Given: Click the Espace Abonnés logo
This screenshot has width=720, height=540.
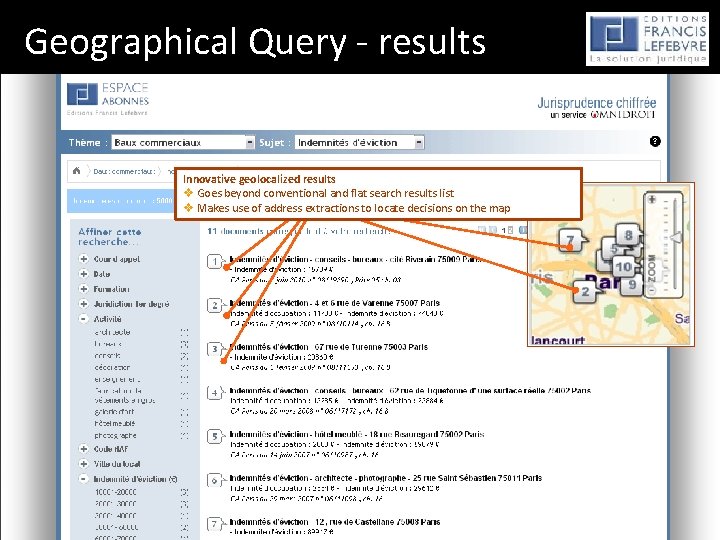Looking at the screenshot, I should click(108, 99).
